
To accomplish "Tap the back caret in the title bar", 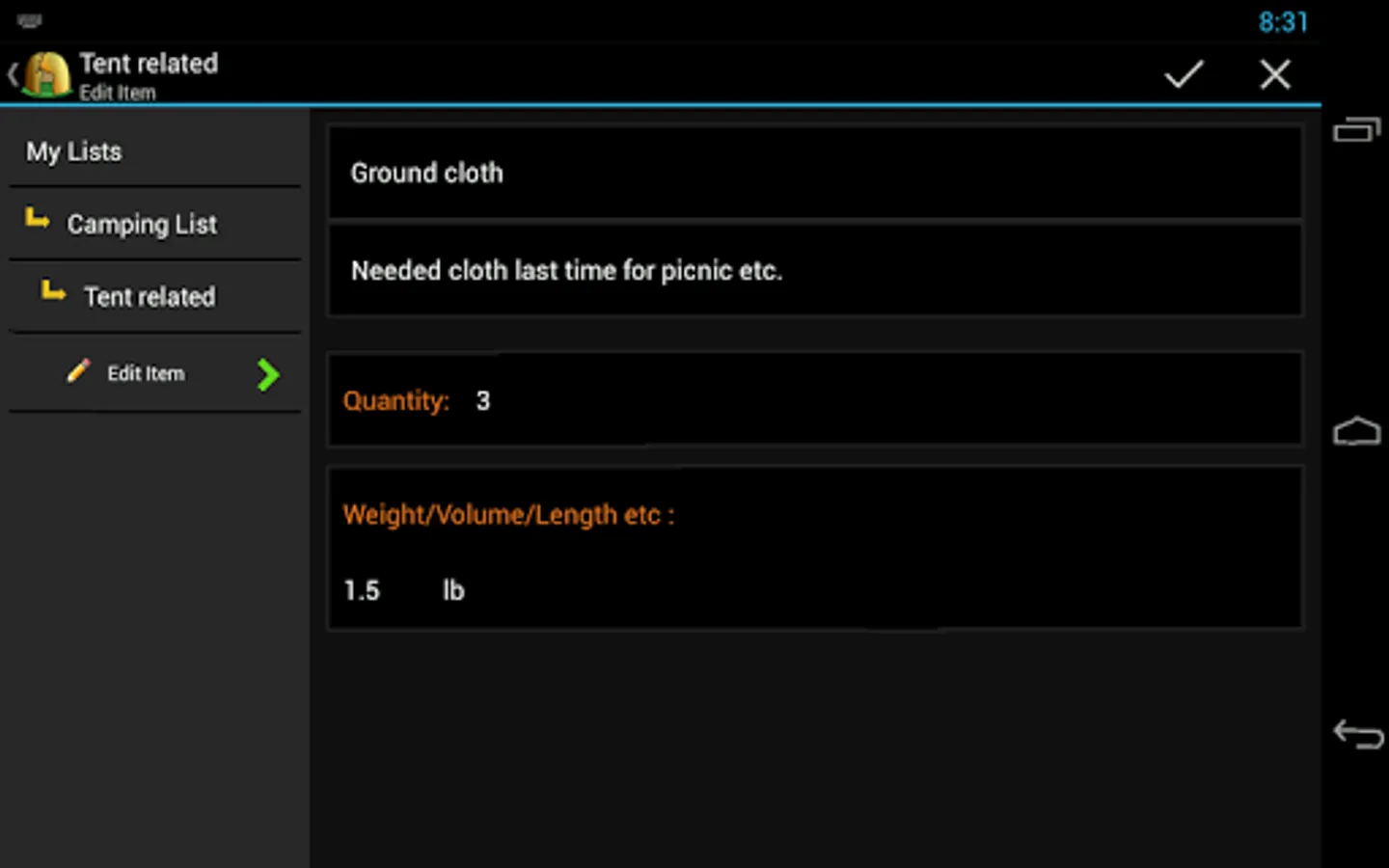I will 13,74.
